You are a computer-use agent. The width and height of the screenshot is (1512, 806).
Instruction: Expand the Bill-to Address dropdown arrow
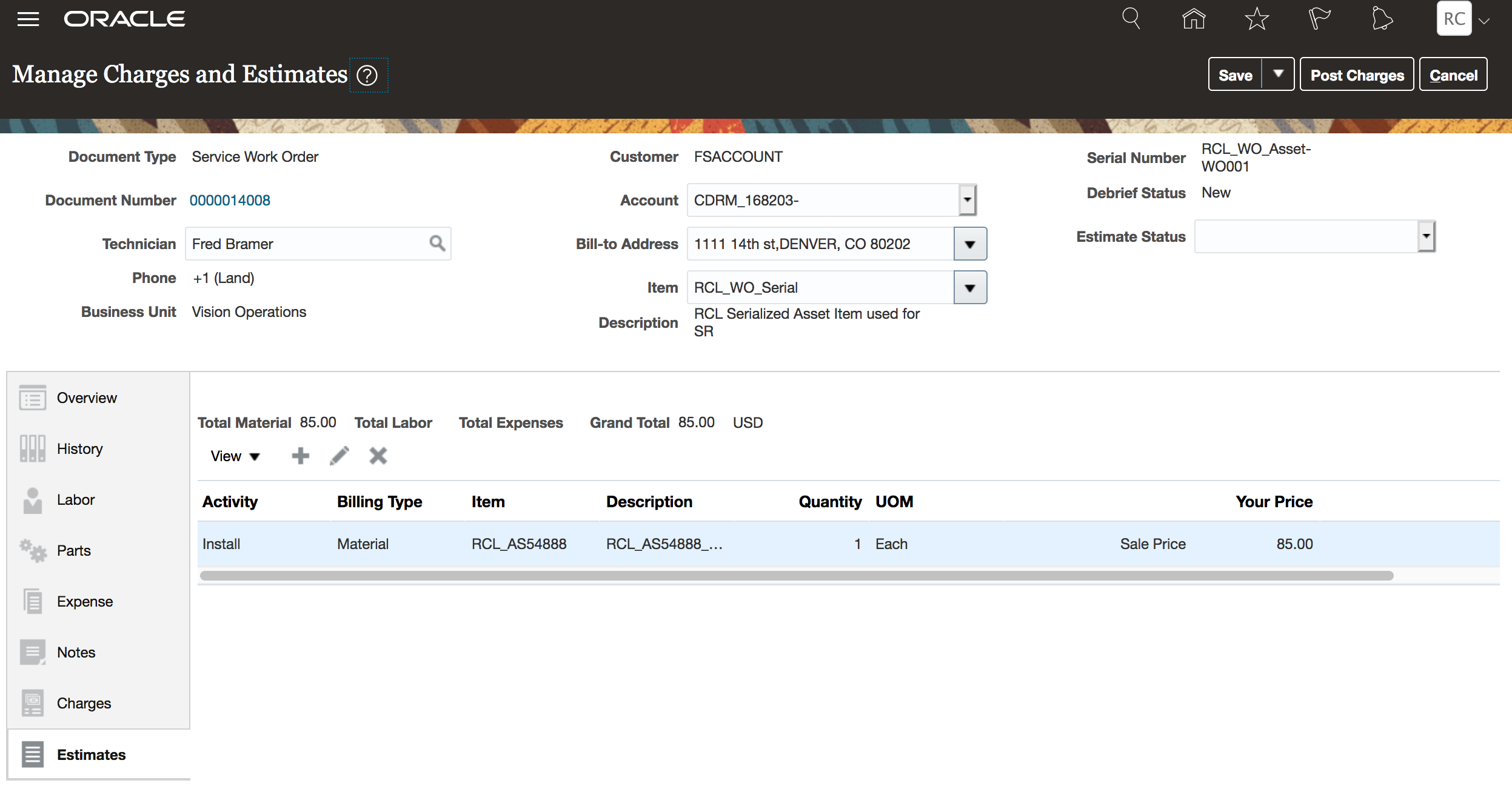pyautogui.click(x=970, y=244)
